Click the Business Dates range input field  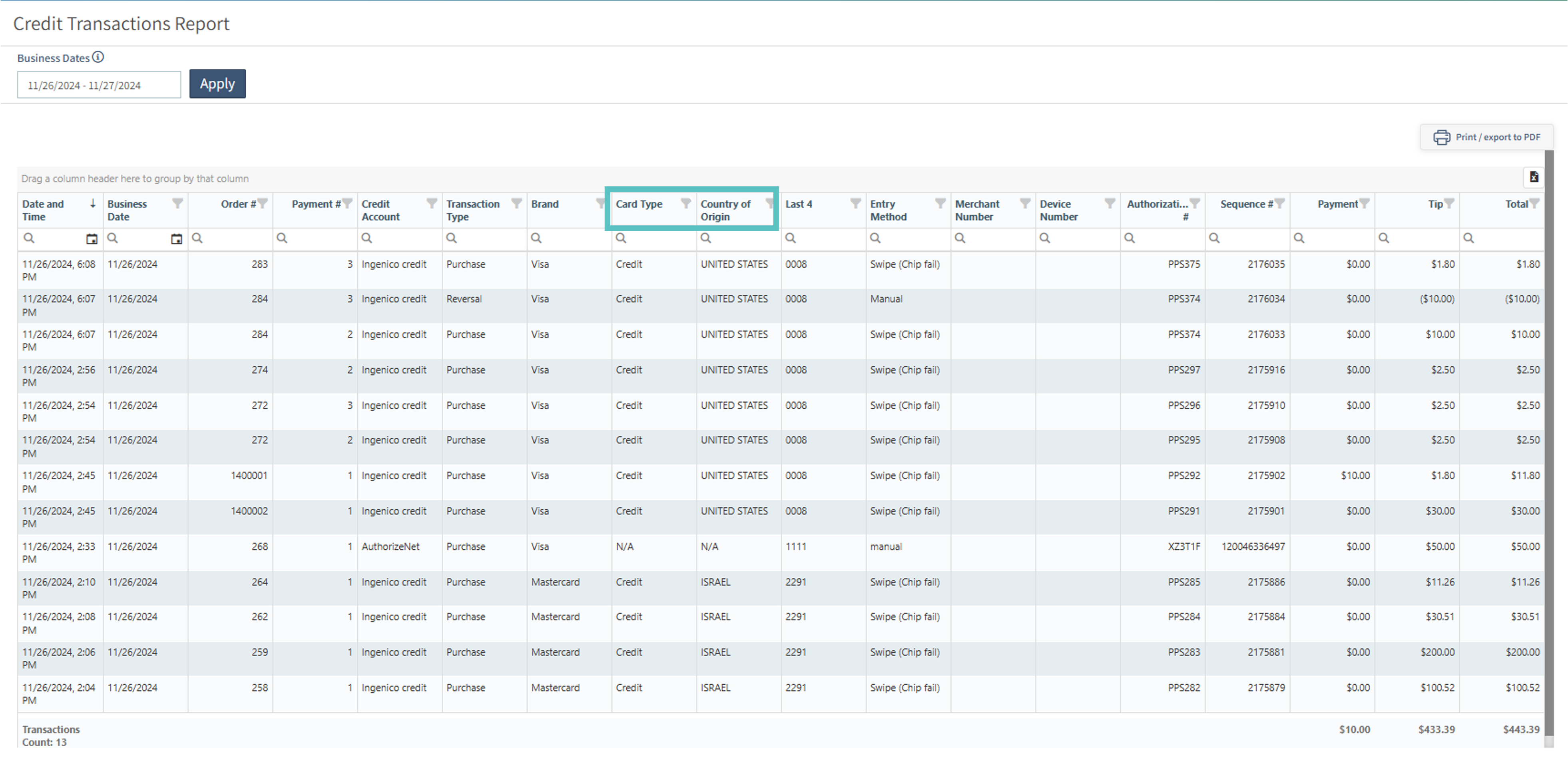[99, 85]
